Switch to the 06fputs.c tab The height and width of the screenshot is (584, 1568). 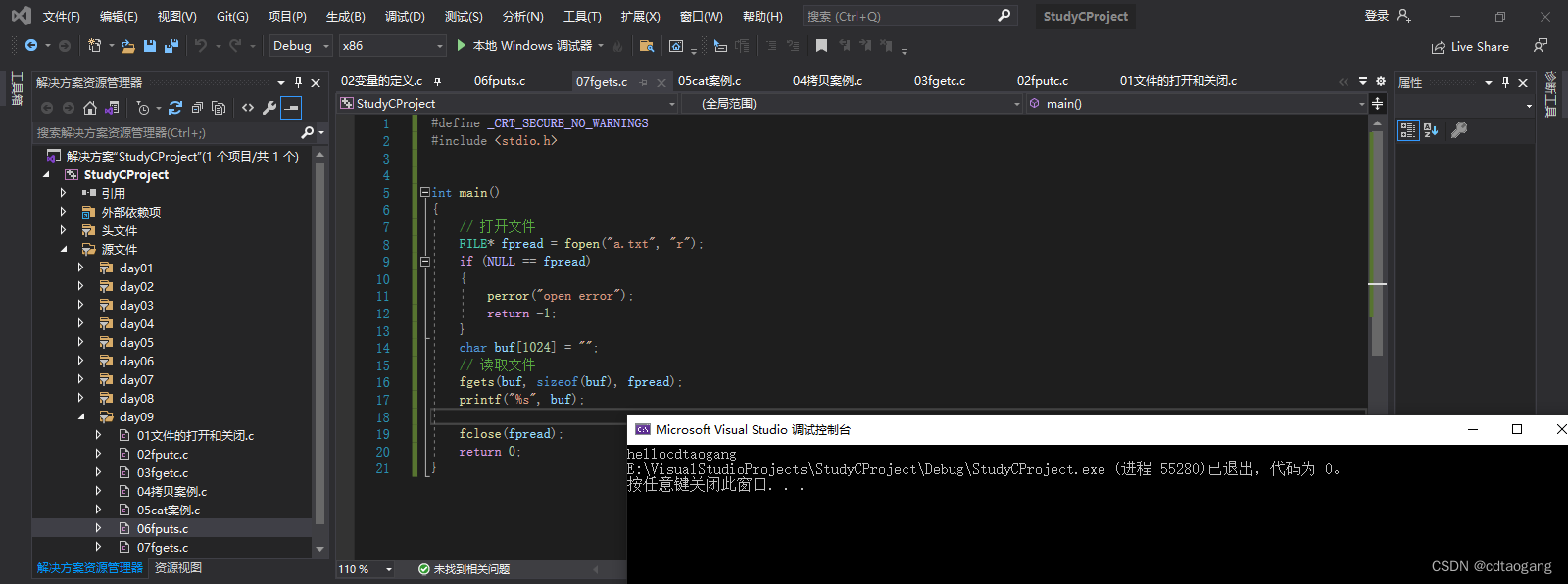(500, 81)
